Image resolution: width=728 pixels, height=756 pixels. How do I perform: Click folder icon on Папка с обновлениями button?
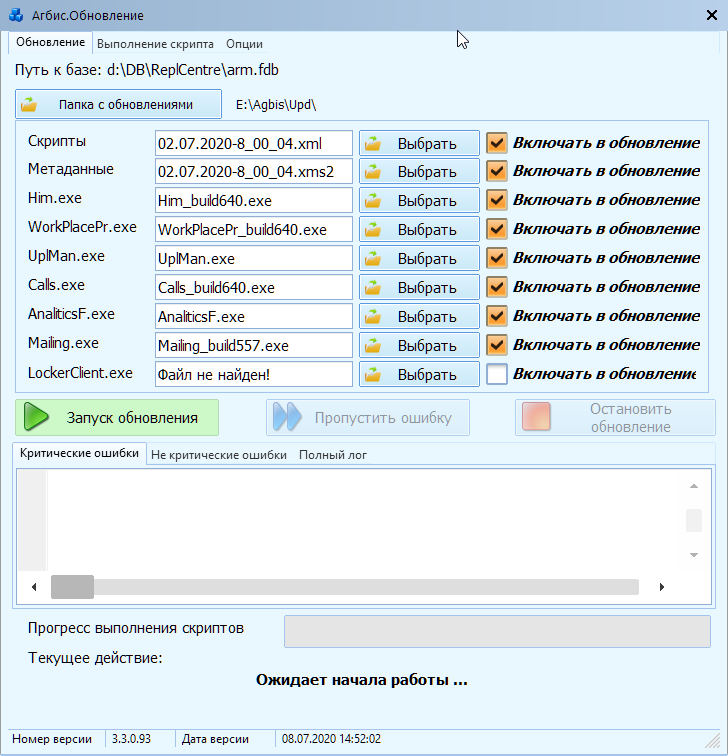pyautogui.click(x=29, y=104)
